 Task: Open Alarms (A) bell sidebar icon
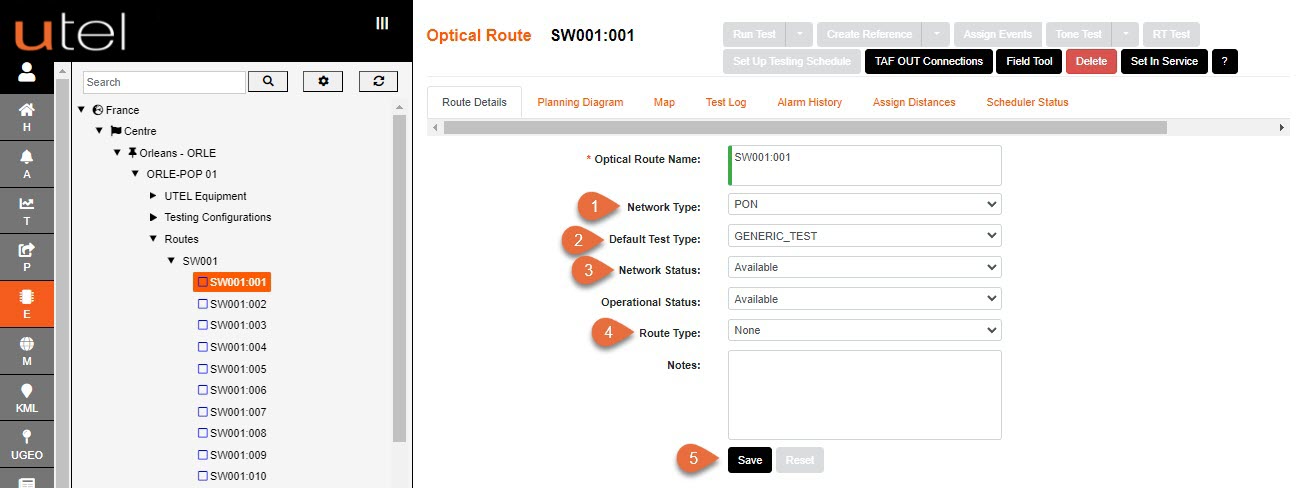(x=27, y=164)
